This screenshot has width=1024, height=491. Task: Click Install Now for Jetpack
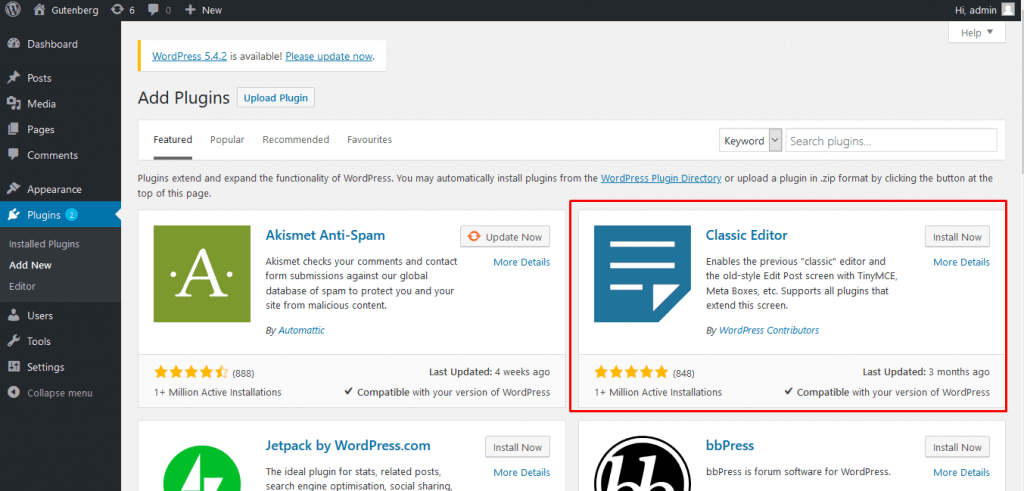[x=517, y=447]
